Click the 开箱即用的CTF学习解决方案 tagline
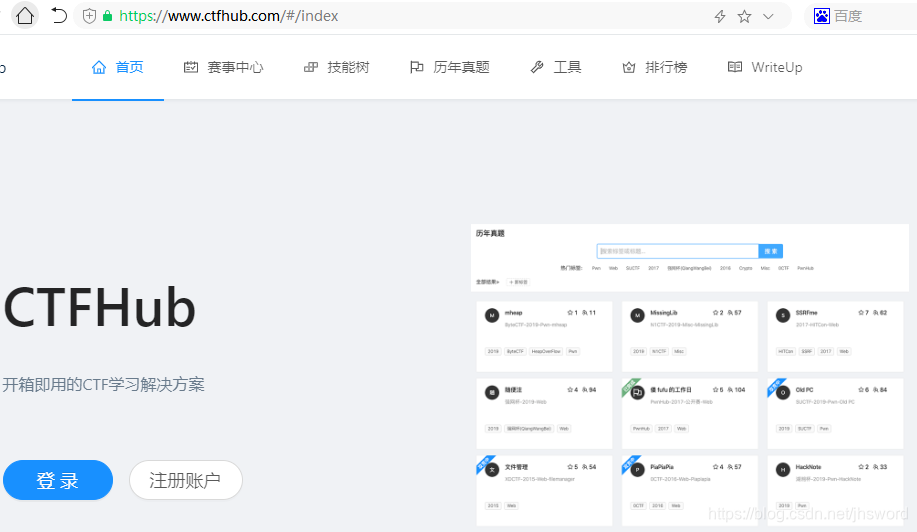 [104, 385]
